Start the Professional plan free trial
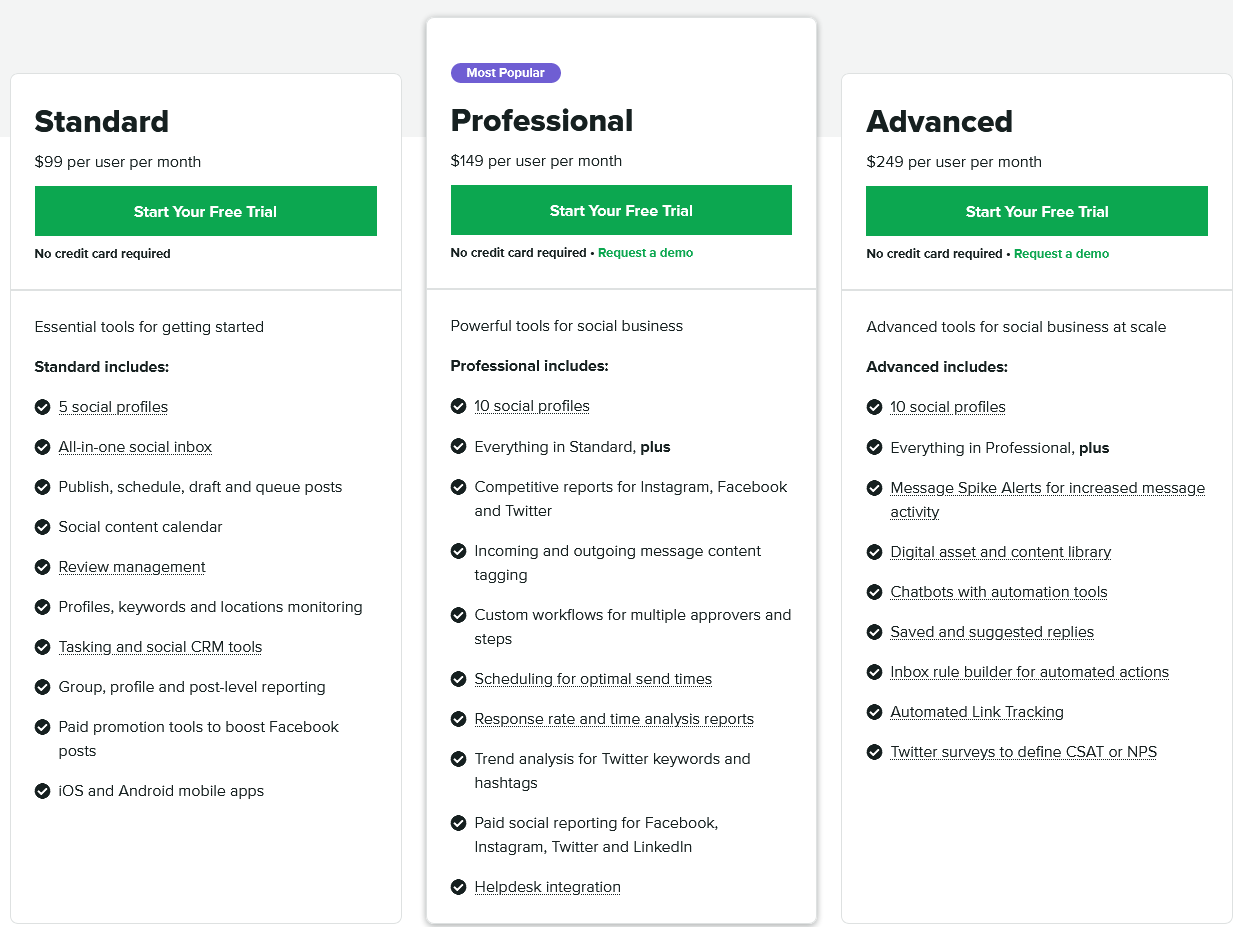The width and height of the screenshot is (1233, 927). [621, 210]
